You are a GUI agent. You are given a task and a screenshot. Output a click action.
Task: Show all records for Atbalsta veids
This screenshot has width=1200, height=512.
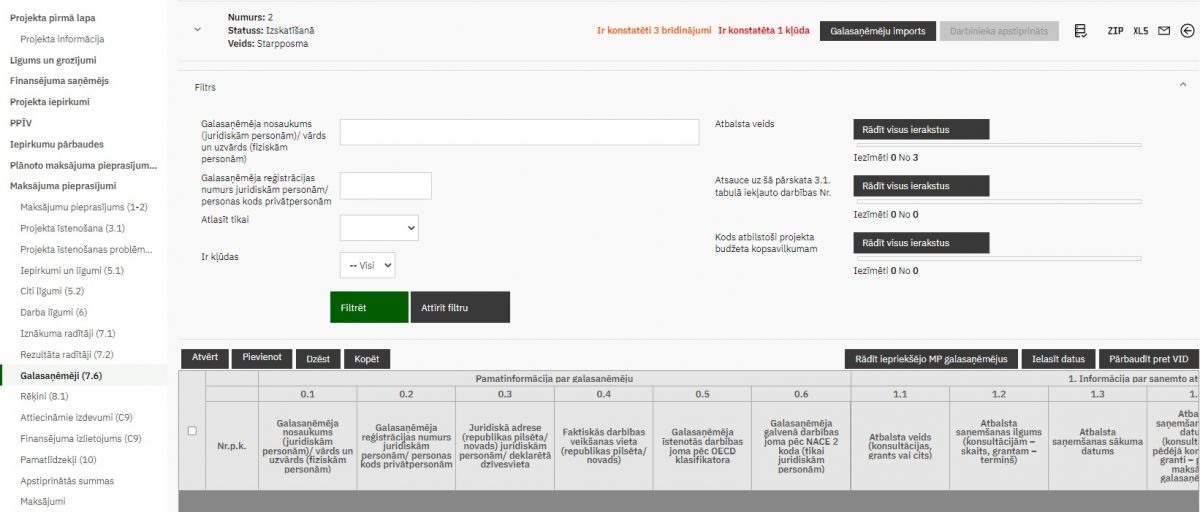tap(920, 129)
